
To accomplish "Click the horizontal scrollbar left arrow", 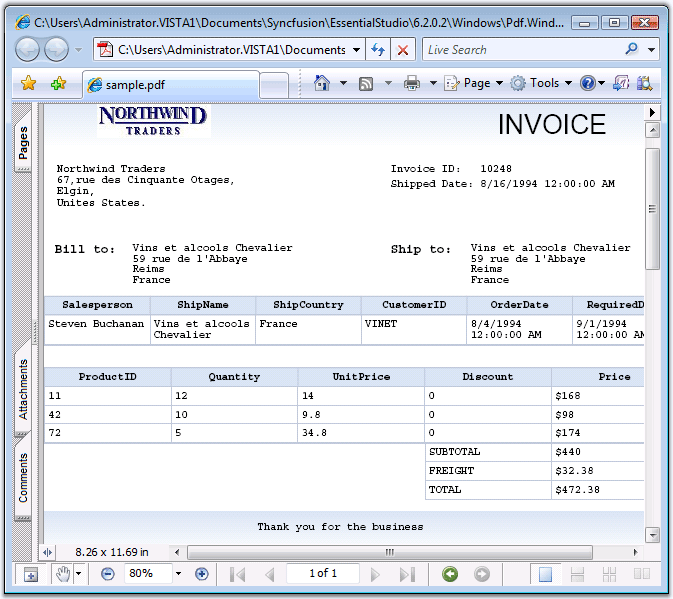I will pos(177,552).
